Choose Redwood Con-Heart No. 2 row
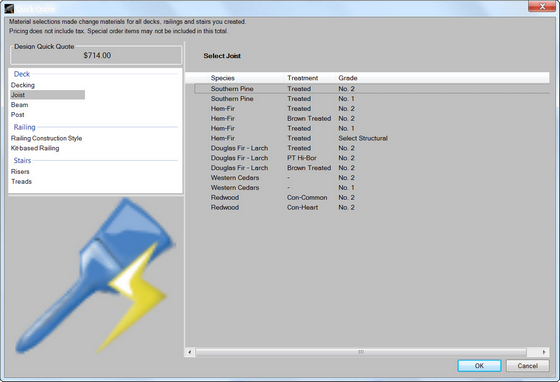The width and height of the screenshot is (560, 382). coord(371,207)
